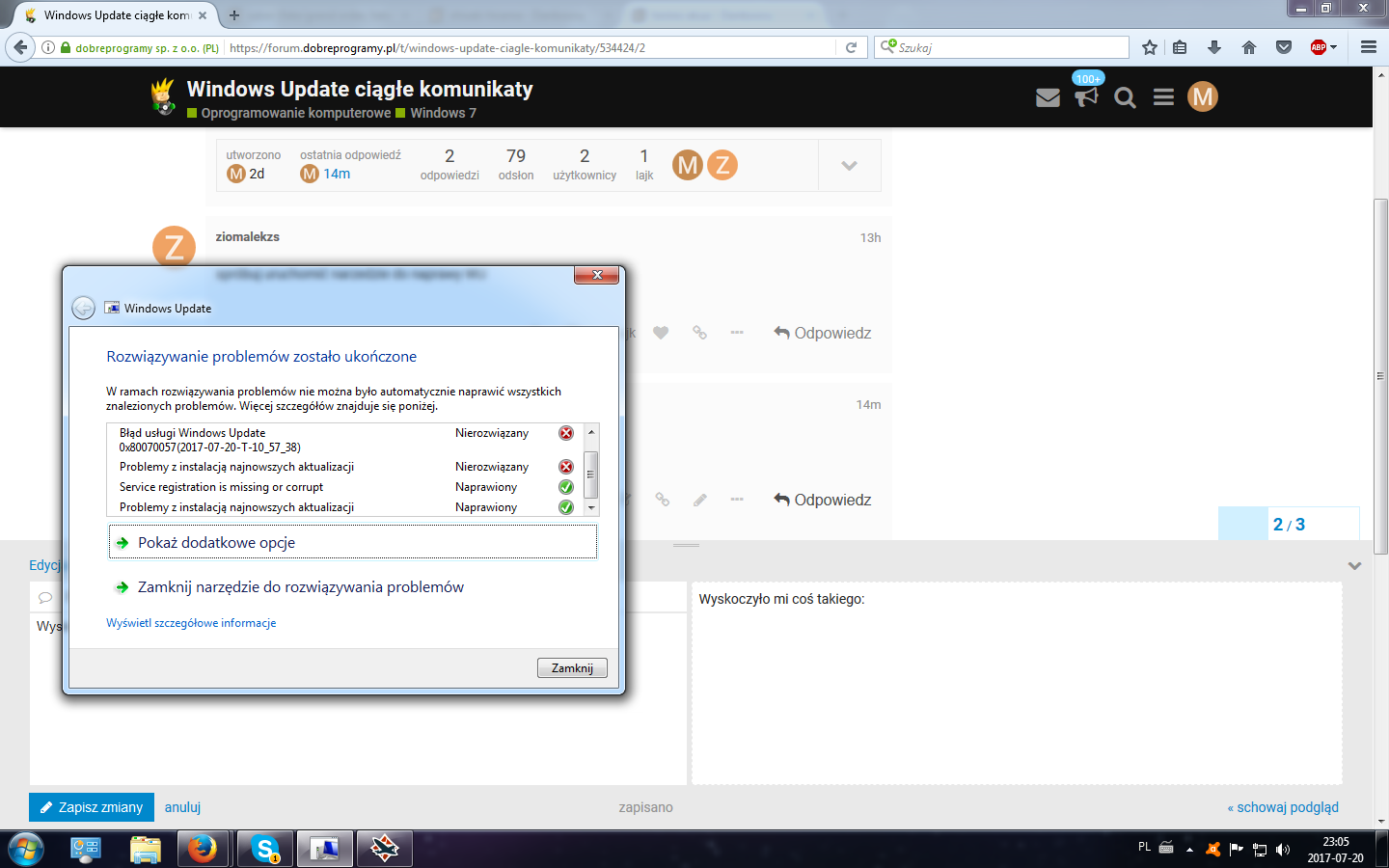The width and height of the screenshot is (1389, 868).
Task: Click schowaj podgląd link
Action: (x=1283, y=807)
